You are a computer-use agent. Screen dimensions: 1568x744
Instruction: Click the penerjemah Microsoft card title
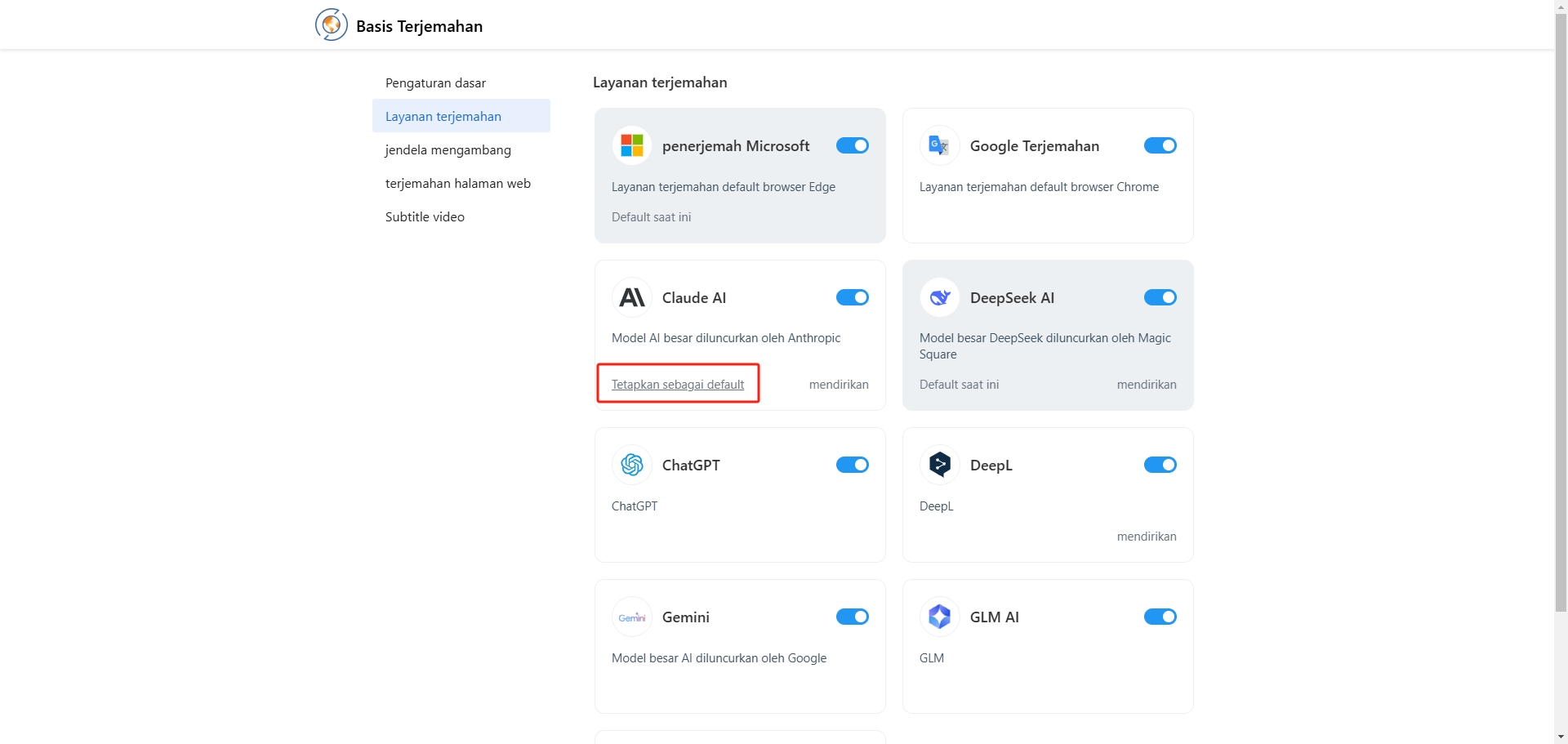point(736,145)
